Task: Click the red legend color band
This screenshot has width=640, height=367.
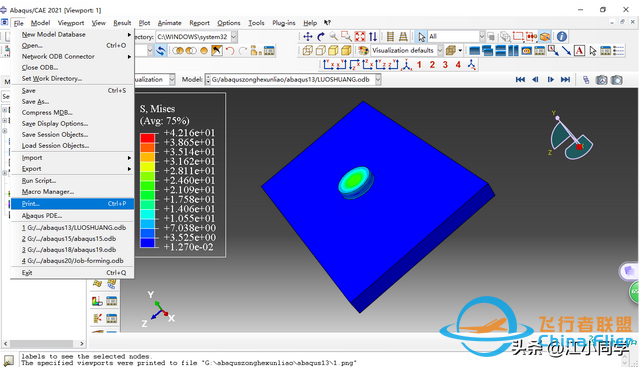Action: (147, 138)
